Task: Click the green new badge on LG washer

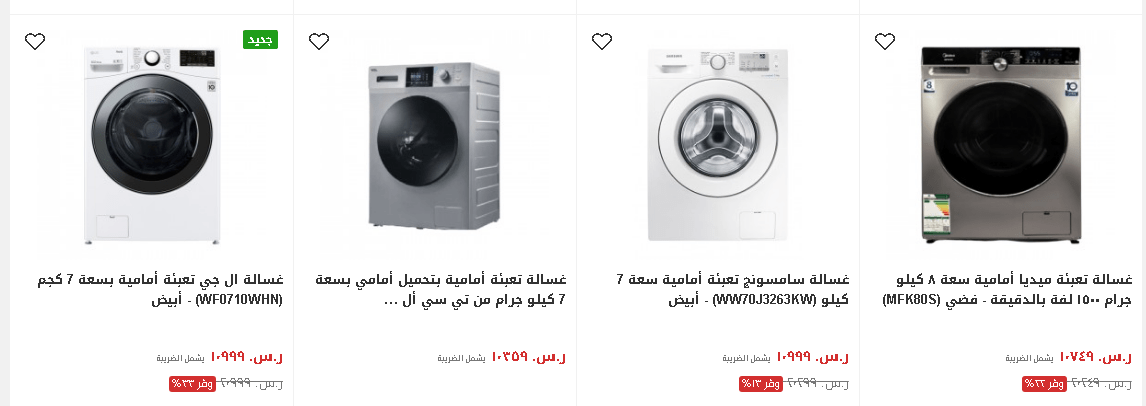Action: point(260,39)
